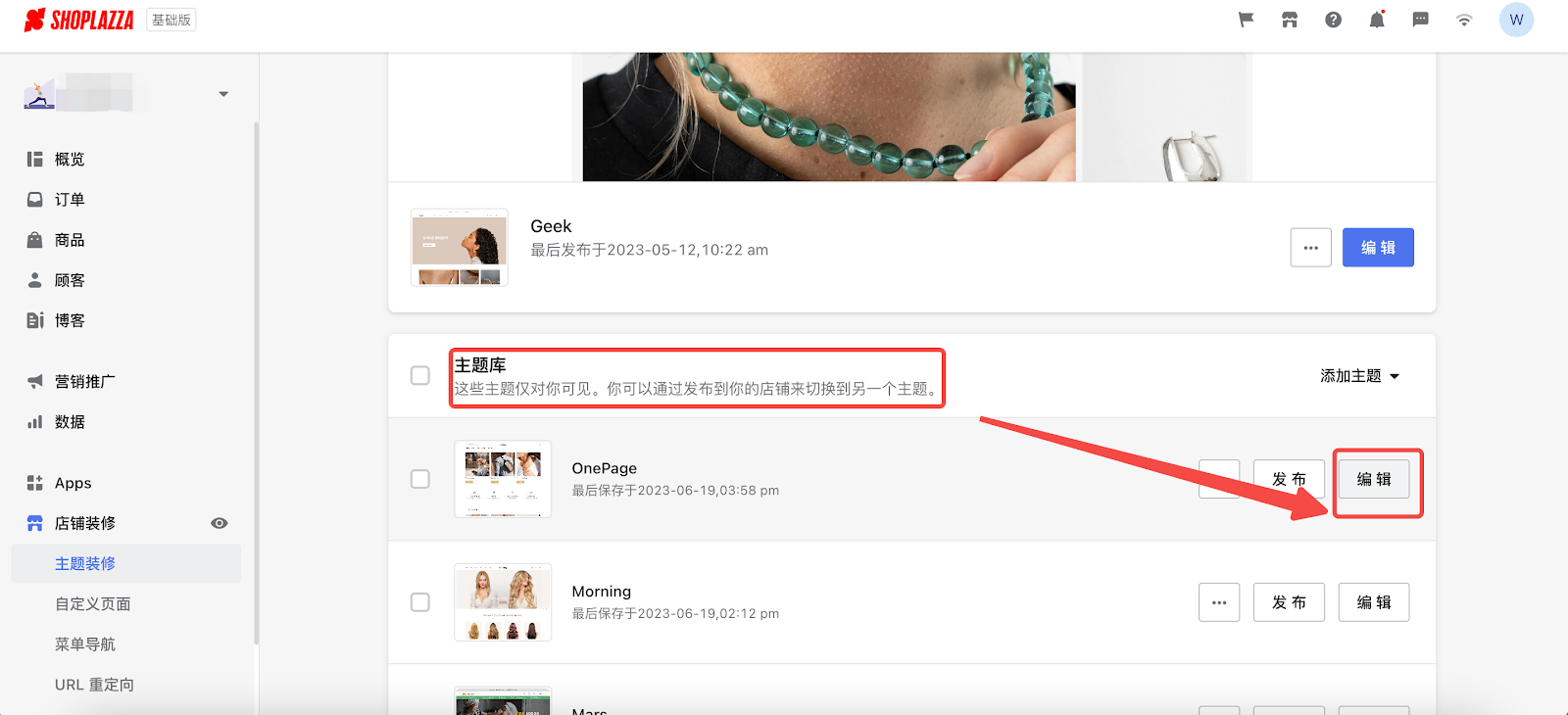Select the 自定义页面 submenu item
Screen dimensions: 1568x715
(93, 604)
